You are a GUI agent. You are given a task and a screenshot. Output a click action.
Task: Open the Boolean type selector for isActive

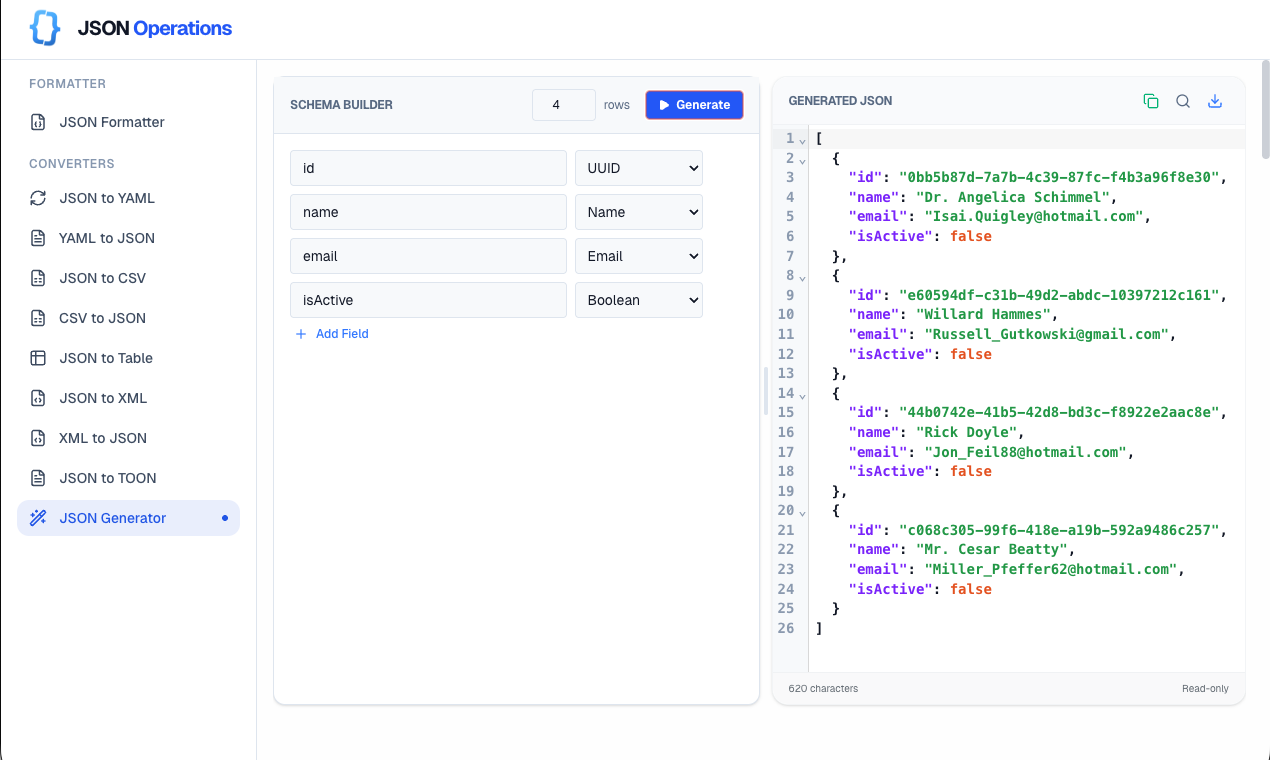click(x=638, y=300)
